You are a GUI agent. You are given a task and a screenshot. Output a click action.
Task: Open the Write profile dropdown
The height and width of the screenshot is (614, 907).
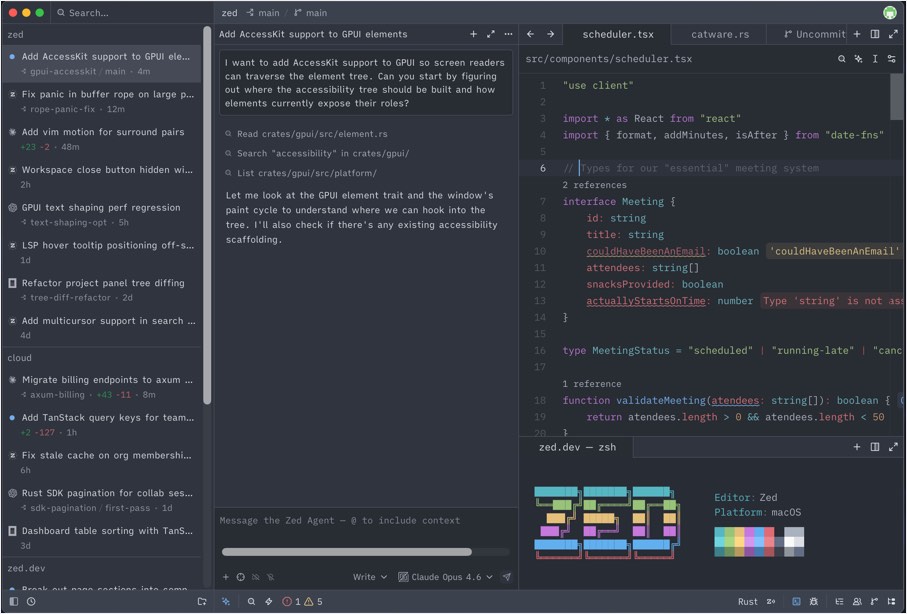[370, 577]
